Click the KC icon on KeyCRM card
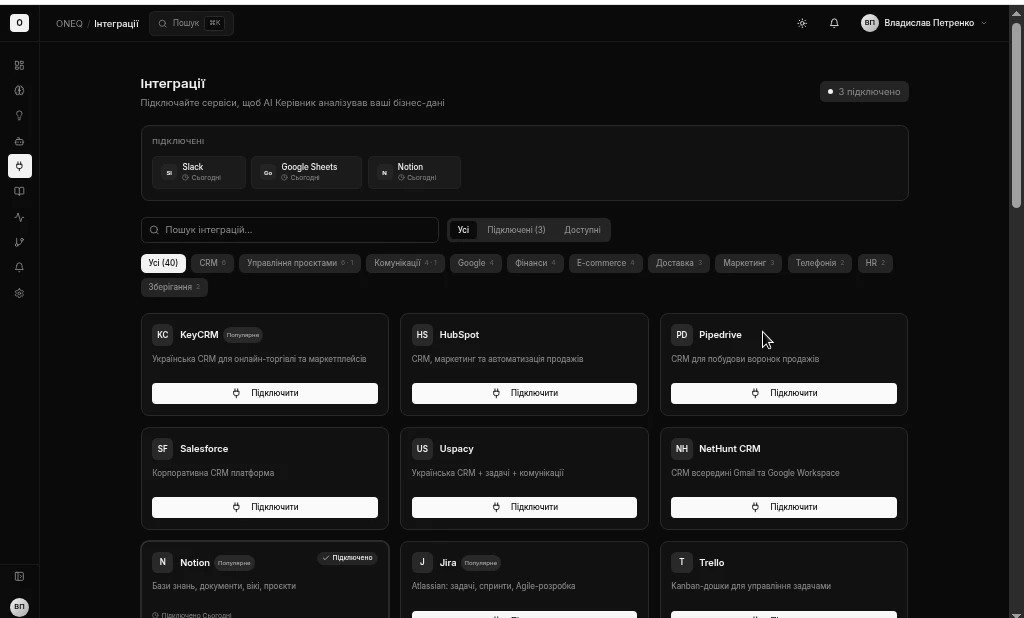Image resolution: width=1024 pixels, height=618 pixels. 163,334
